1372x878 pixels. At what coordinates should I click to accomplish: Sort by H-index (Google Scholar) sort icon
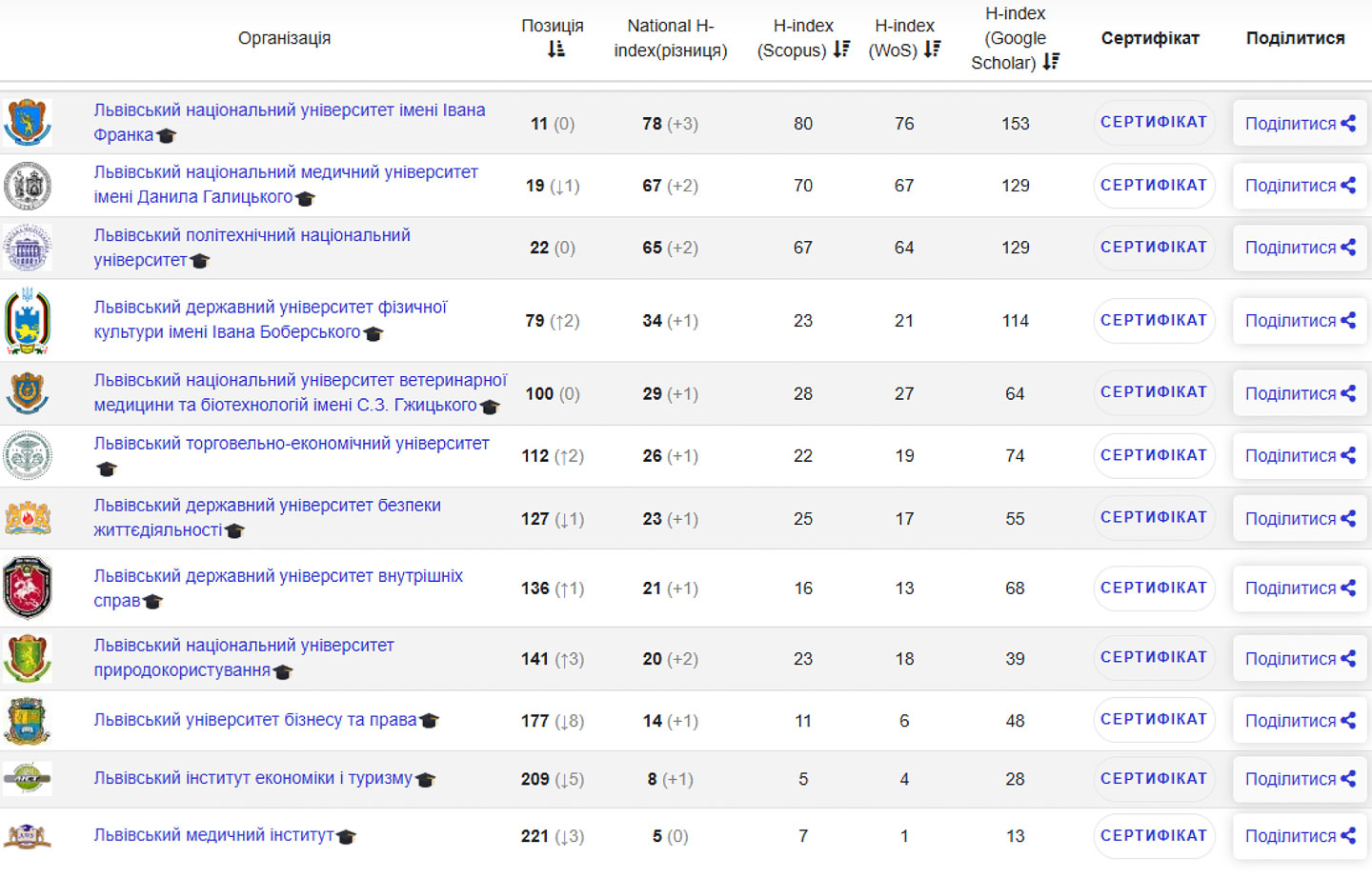point(1051,62)
